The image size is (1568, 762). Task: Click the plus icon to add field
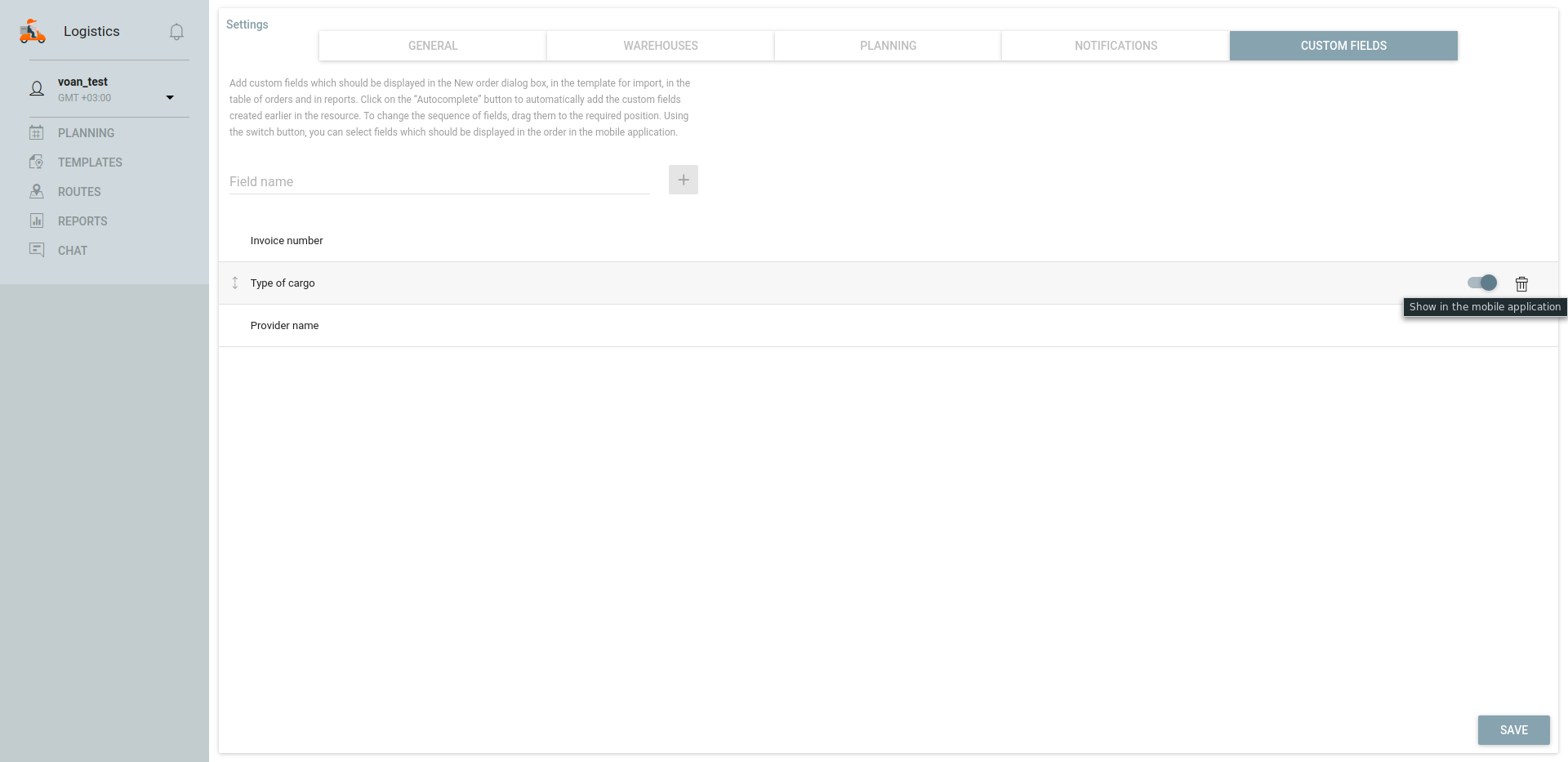click(683, 180)
